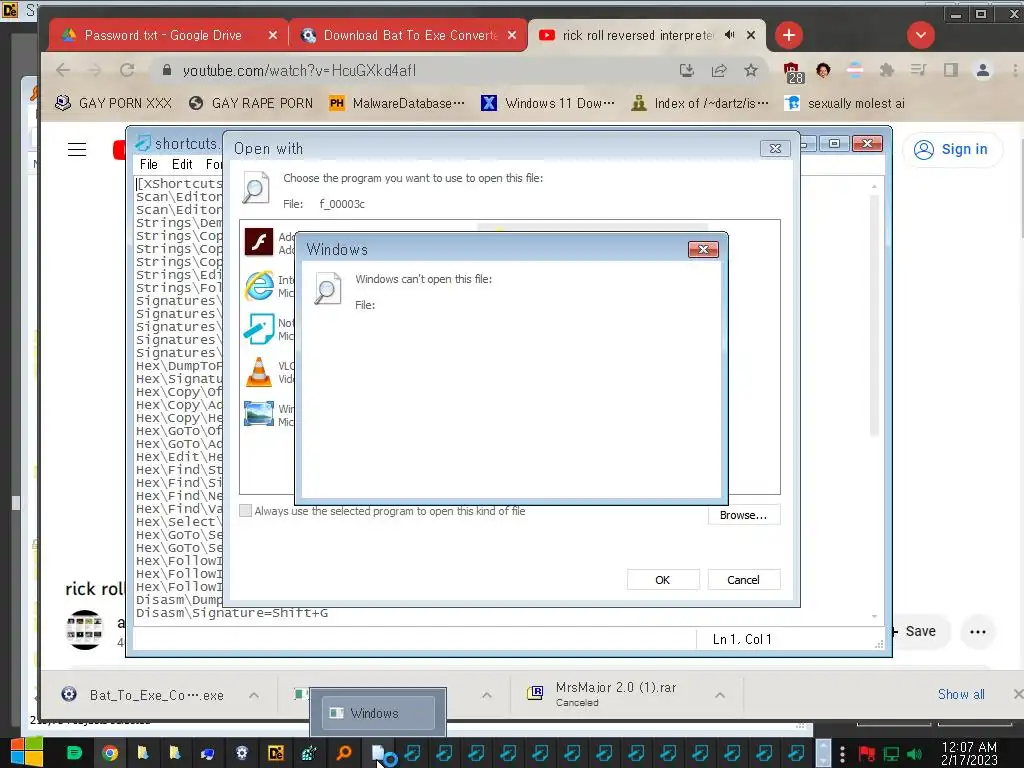Select Adobe Flash Player in Open with list
This screenshot has height=768, width=1024.
point(259,242)
